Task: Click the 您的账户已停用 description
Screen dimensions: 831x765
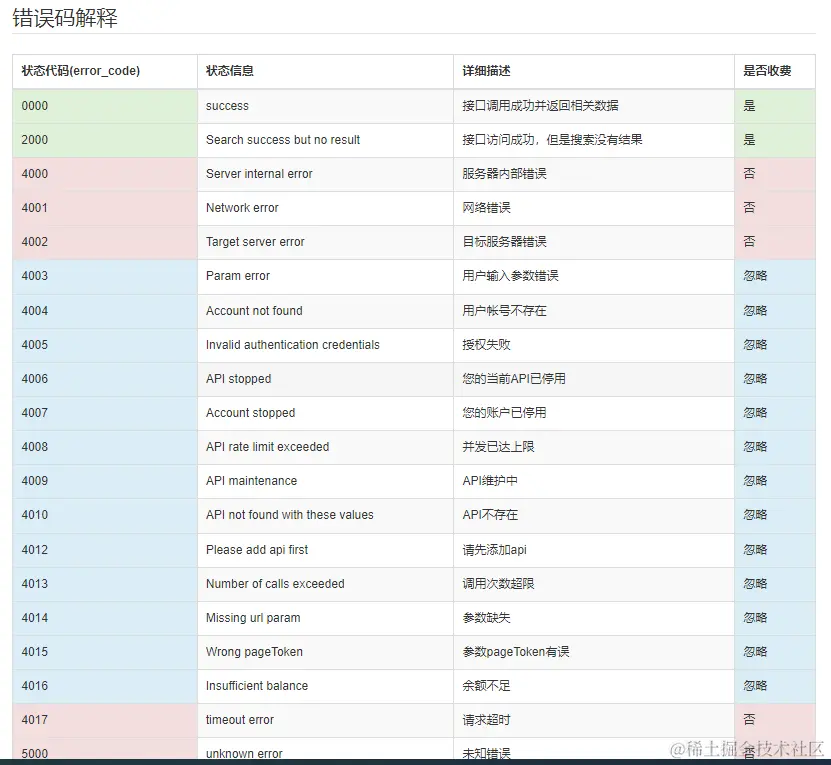Action: click(504, 413)
